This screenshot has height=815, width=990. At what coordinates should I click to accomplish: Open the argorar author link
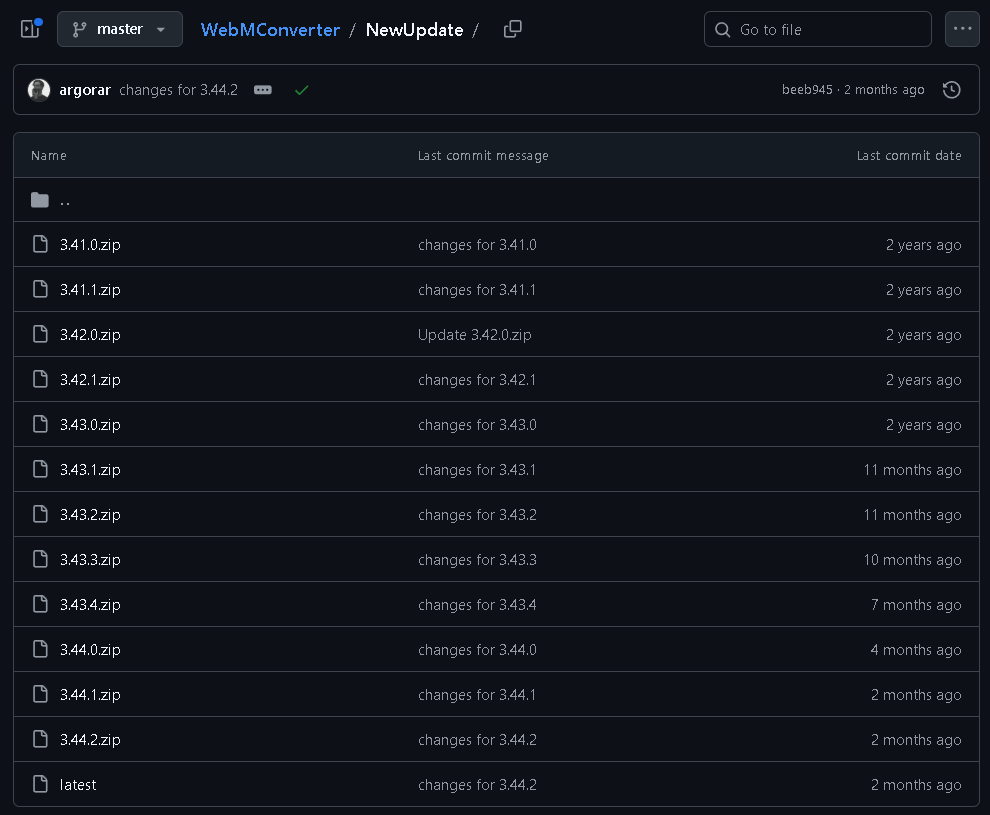[x=85, y=90]
